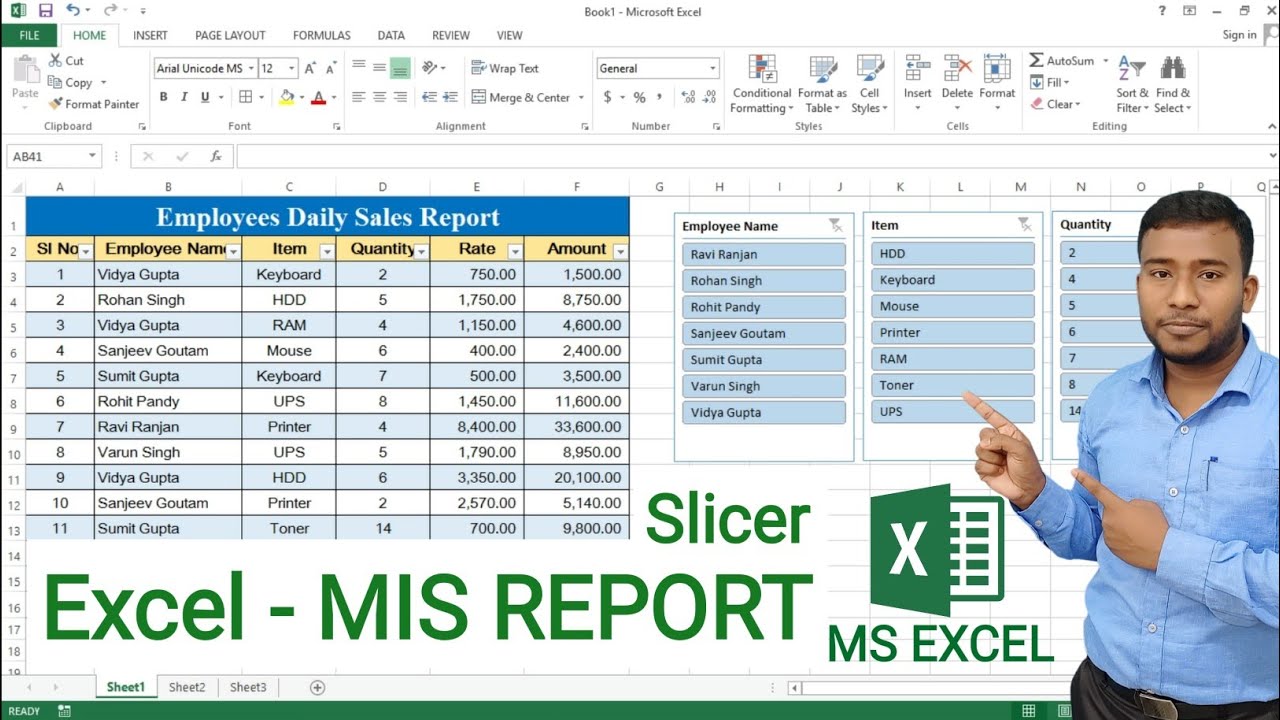1280x720 pixels.
Task: Open the General number format dropdown
Action: click(713, 68)
